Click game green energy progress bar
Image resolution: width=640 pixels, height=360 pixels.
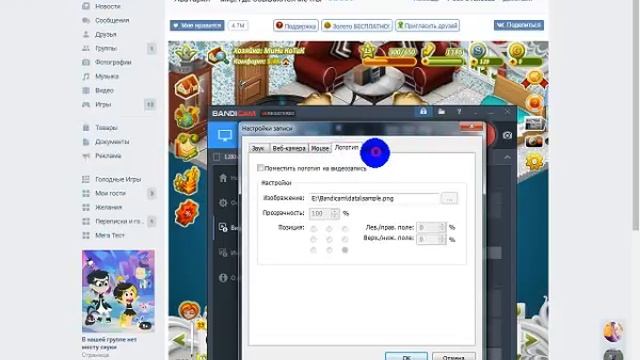tap(443, 62)
